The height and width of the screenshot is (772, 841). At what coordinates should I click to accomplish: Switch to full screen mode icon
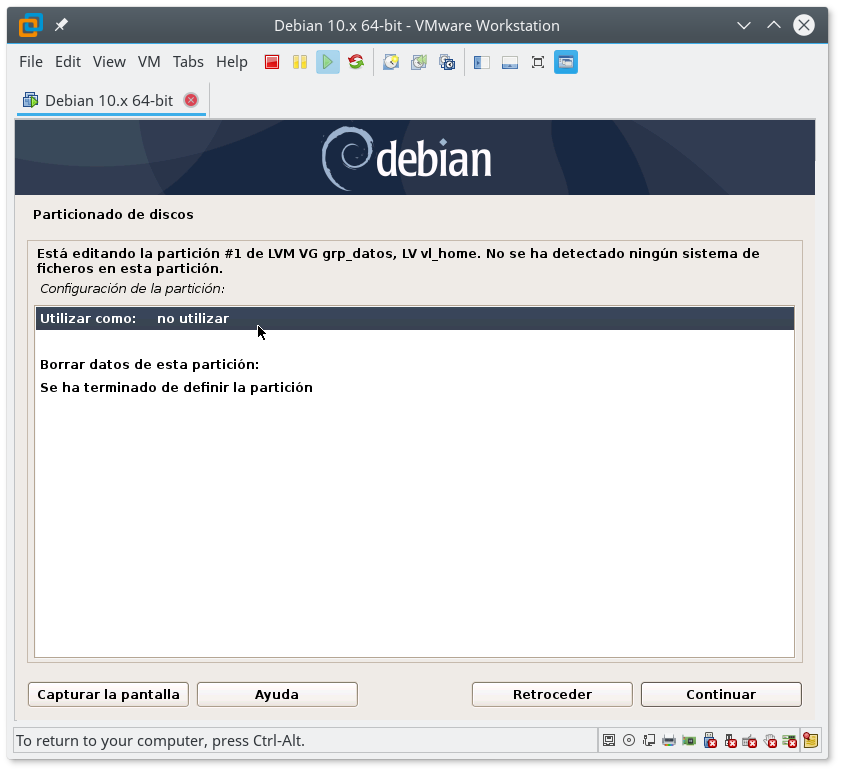point(537,62)
